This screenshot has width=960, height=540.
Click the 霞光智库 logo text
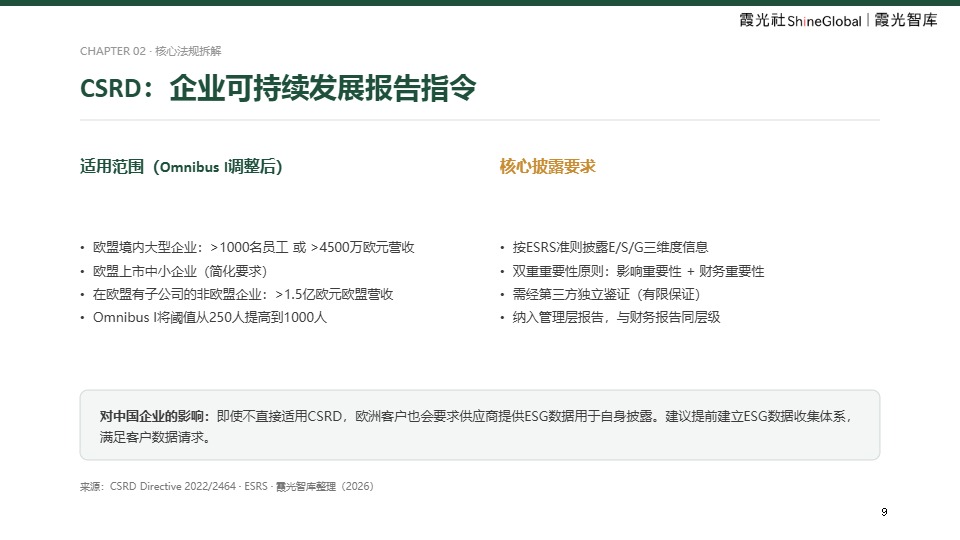[906, 20]
